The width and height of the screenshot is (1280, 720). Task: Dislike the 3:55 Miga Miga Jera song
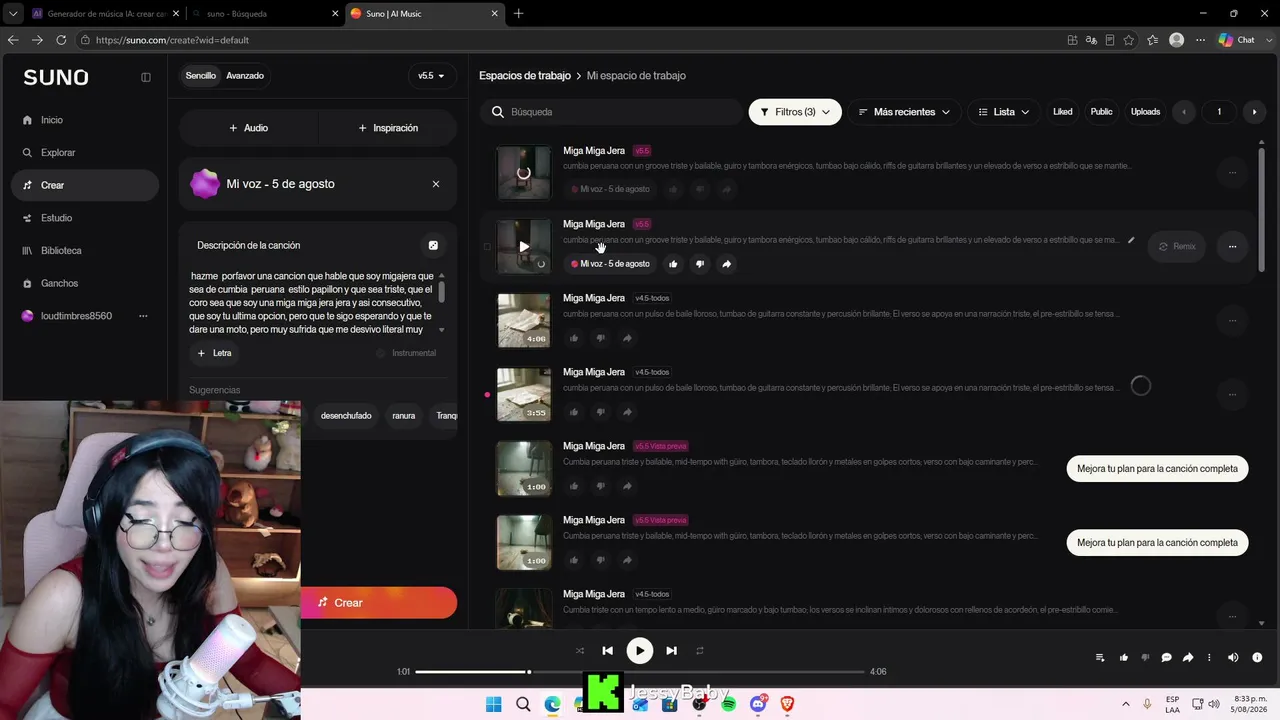(600, 412)
